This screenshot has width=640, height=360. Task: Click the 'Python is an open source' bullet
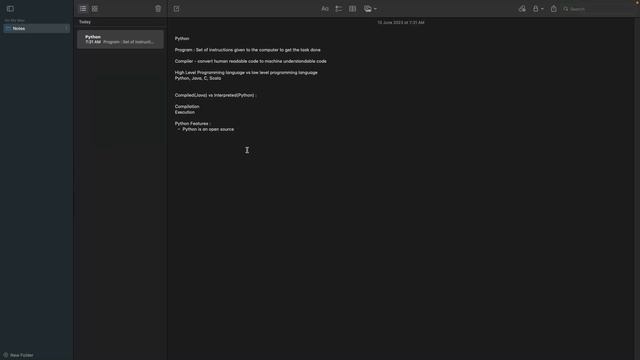pyautogui.click(x=208, y=129)
